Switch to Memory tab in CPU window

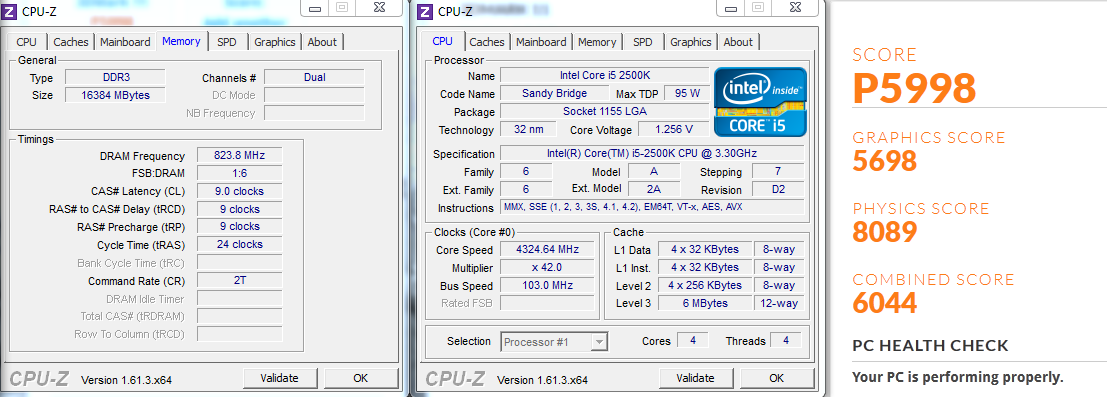coord(597,42)
